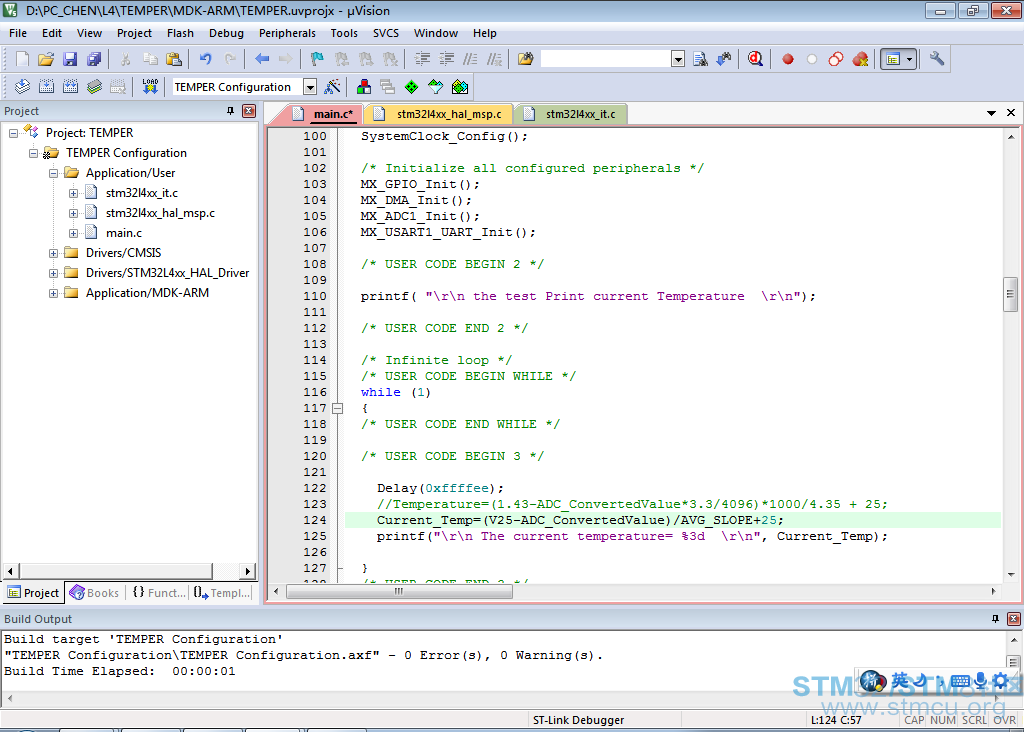Navigate backwards with the blue arrow

pyautogui.click(x=262, y=59)
